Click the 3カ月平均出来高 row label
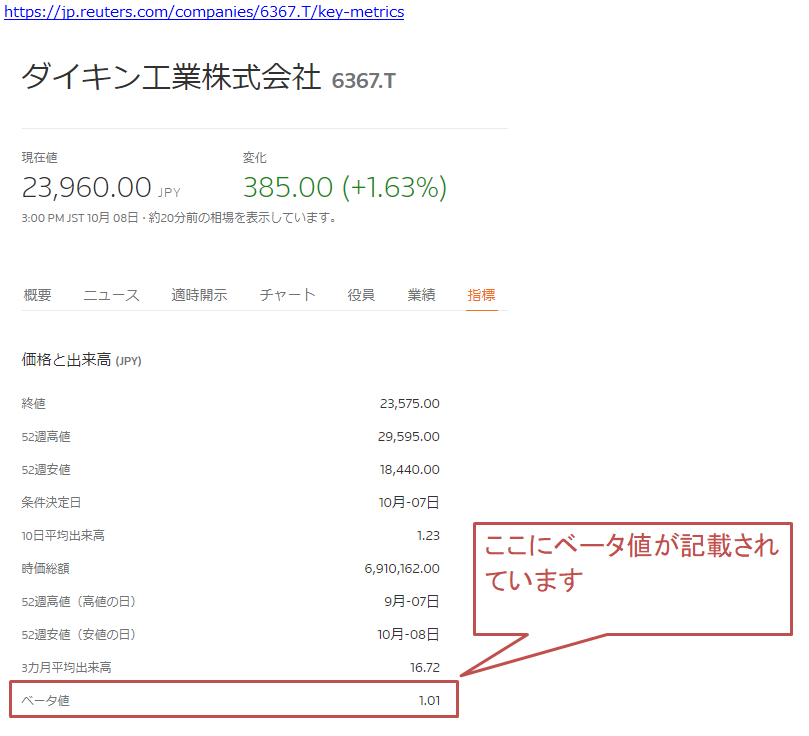809x736 pixels. click(x=67, y=667)
